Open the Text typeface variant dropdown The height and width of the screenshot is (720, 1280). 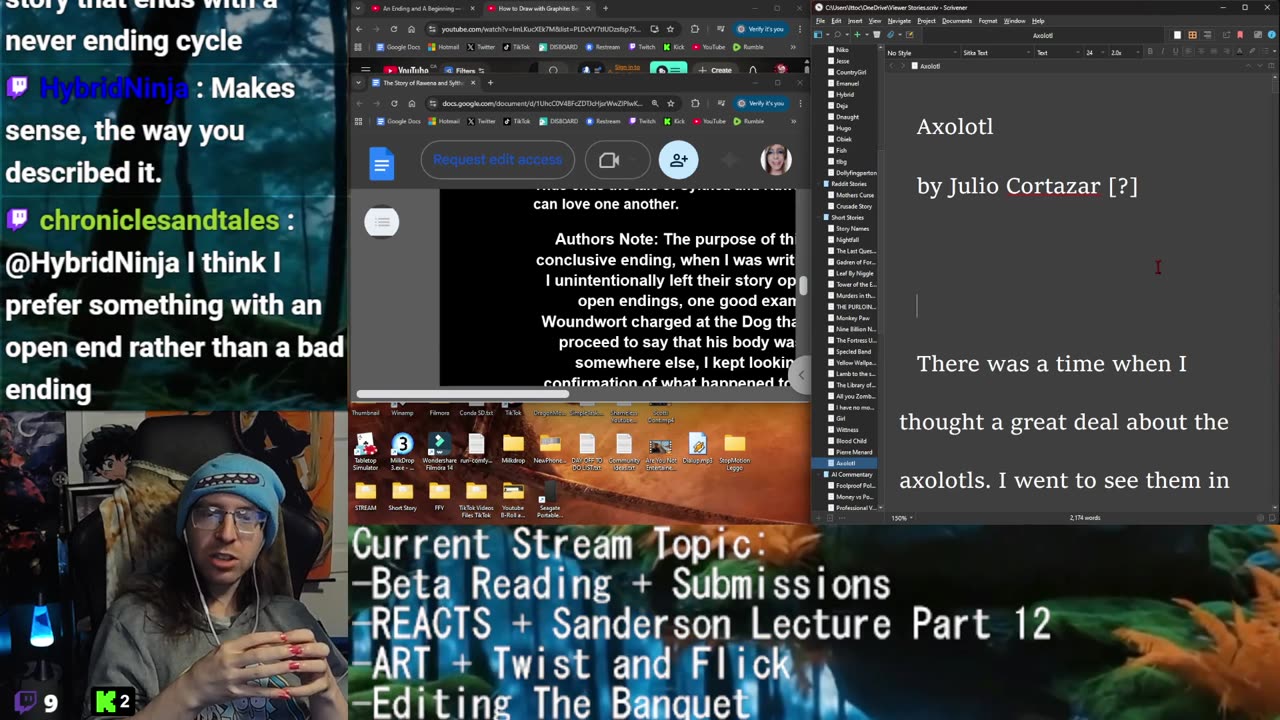click(x=1057, y=53)
